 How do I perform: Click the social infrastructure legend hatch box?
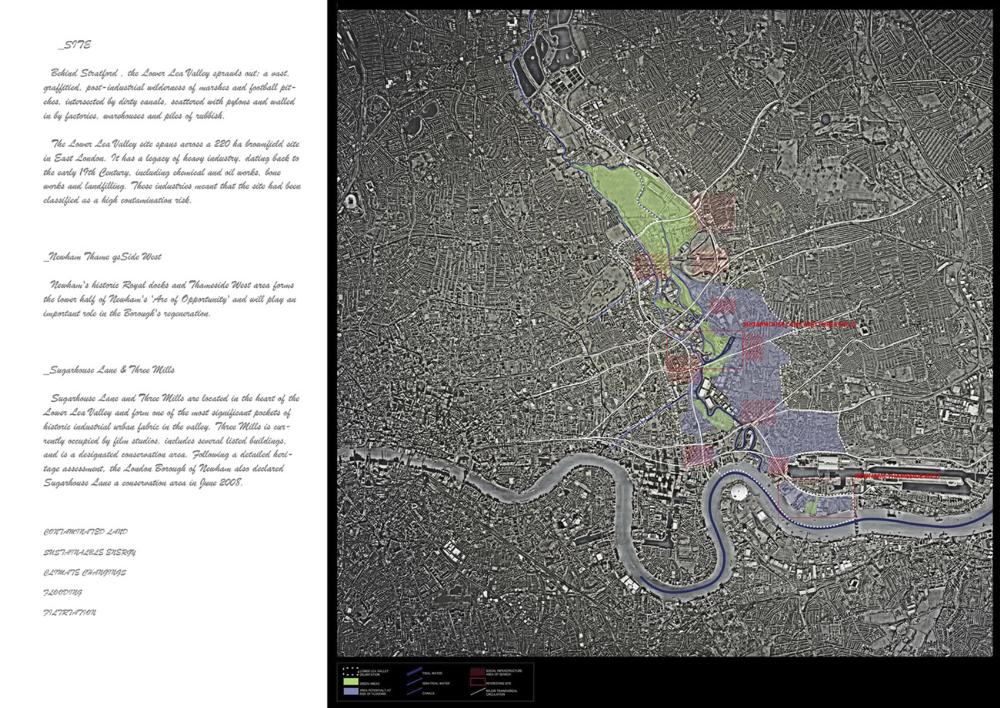[478, 671]
